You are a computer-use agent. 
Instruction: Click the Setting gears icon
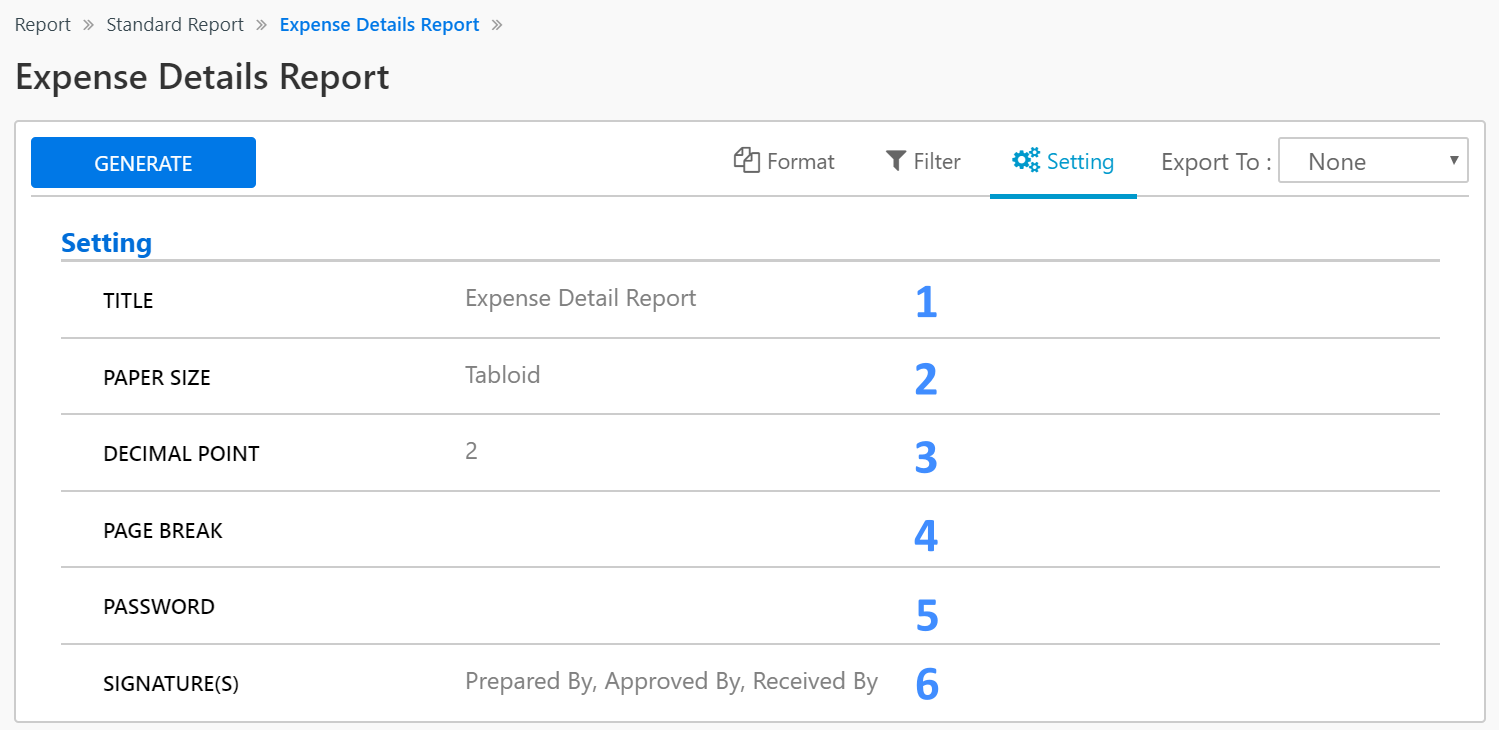(x=1025, y=161)
